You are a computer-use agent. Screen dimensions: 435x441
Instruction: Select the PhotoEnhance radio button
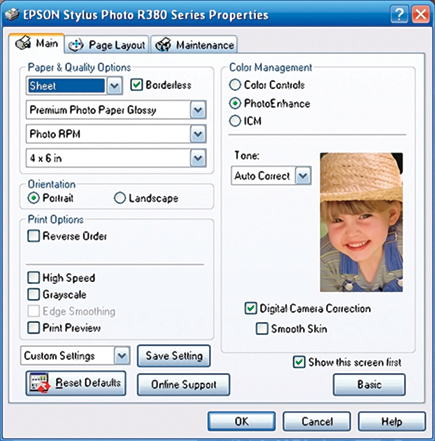point(235,103)
